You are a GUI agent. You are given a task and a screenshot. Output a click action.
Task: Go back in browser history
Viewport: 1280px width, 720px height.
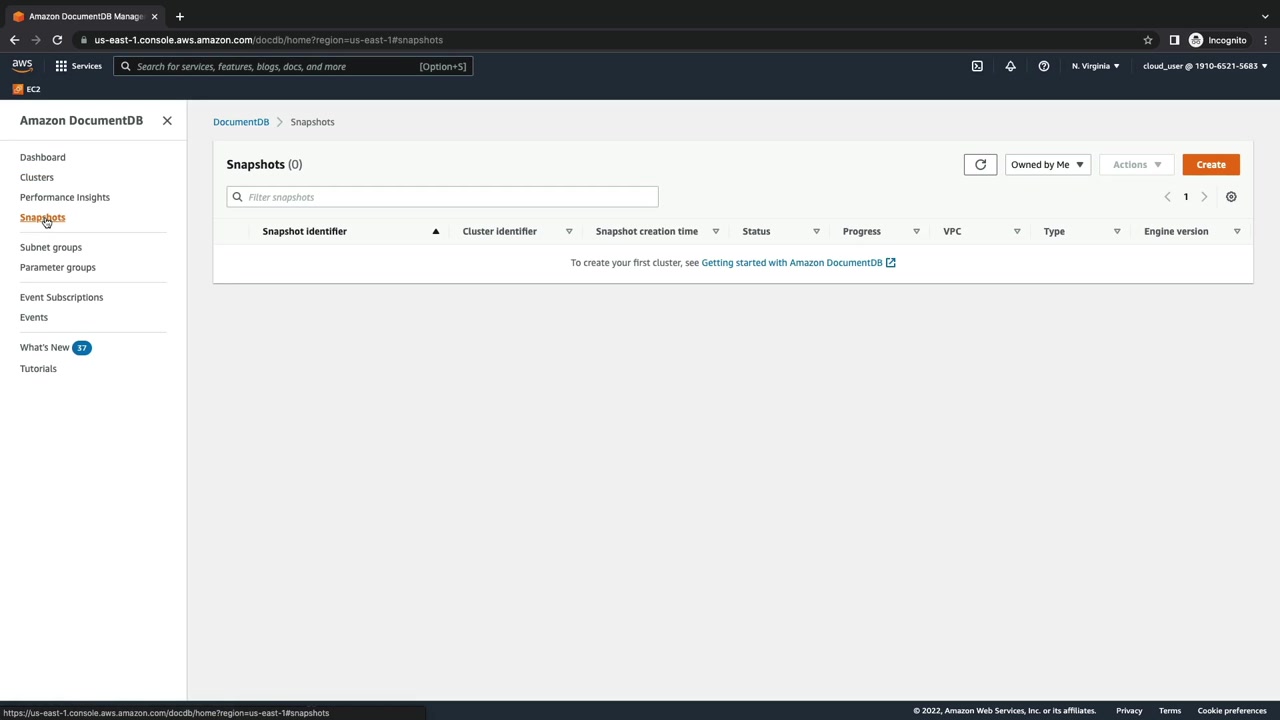(14, 40)
